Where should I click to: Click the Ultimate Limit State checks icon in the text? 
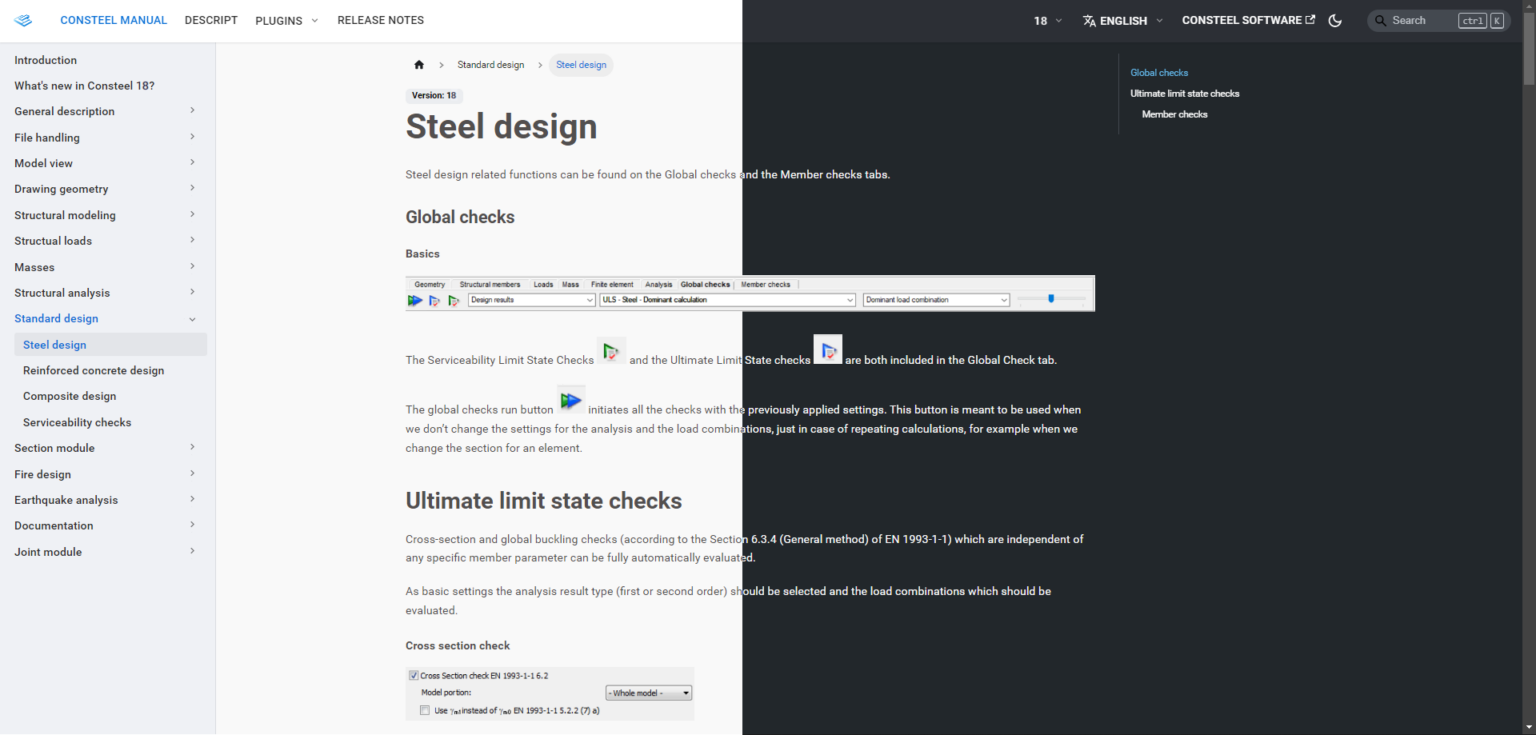828,350
